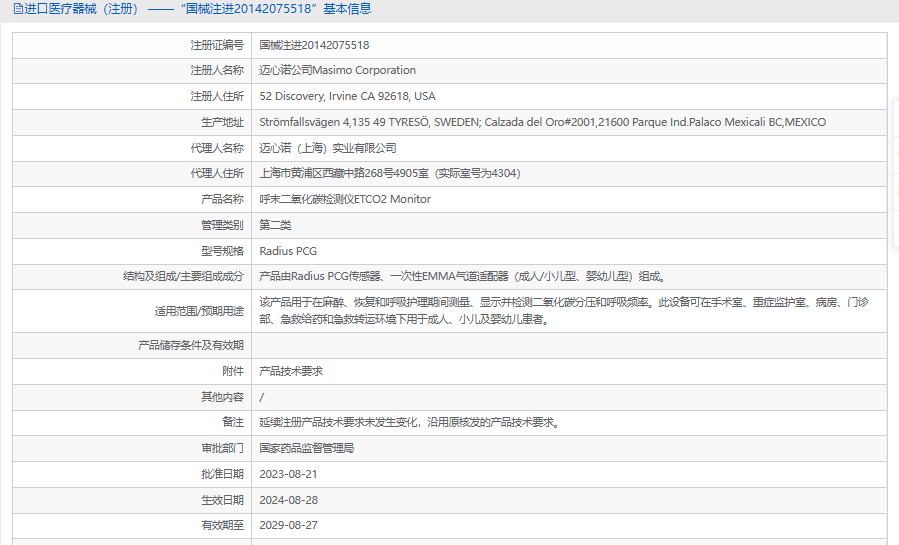Select the 第二类 value
Image resolution: width=899 pixels, height=545 pixels.
click(275, 225)
